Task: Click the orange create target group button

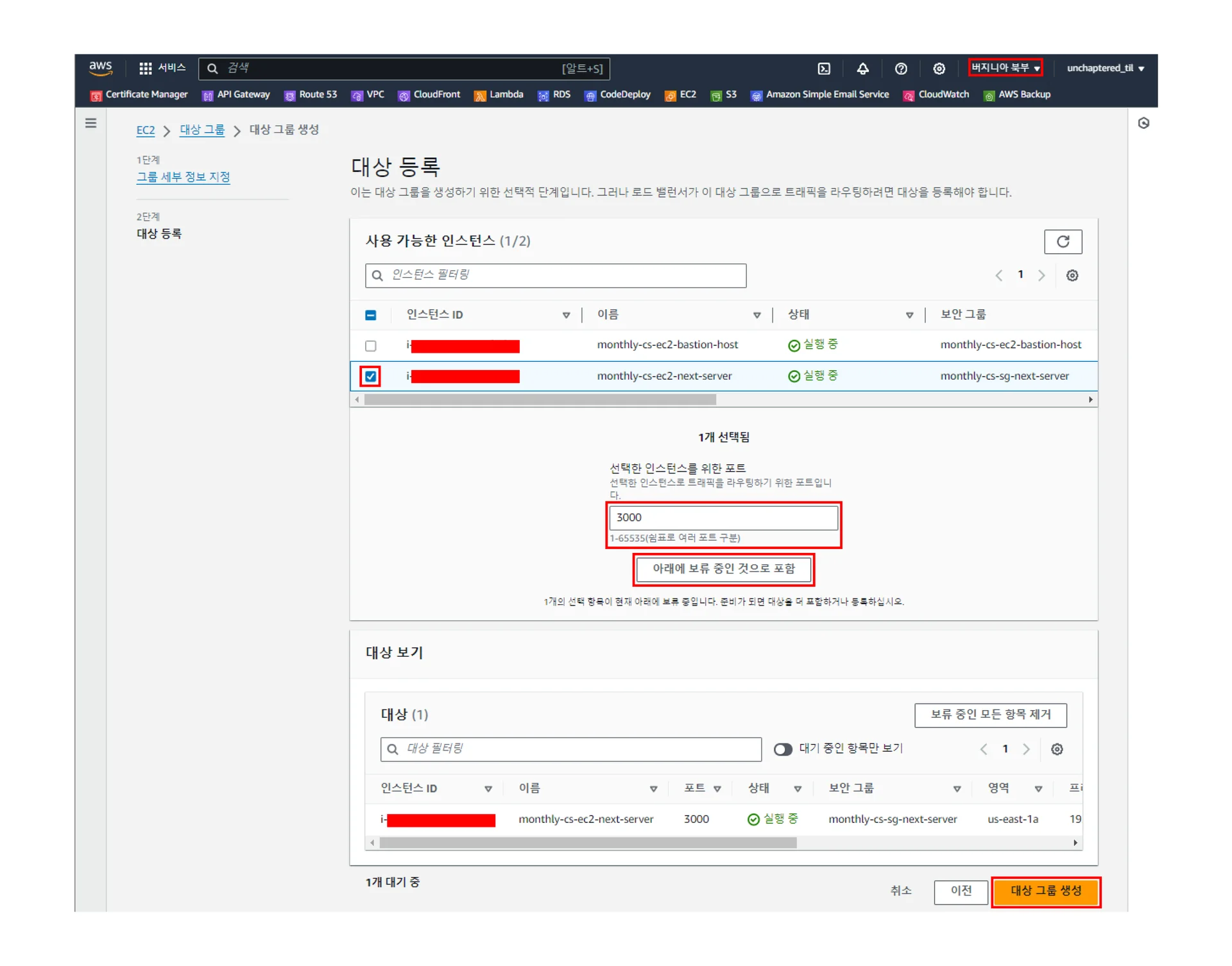Action: 1045,891
